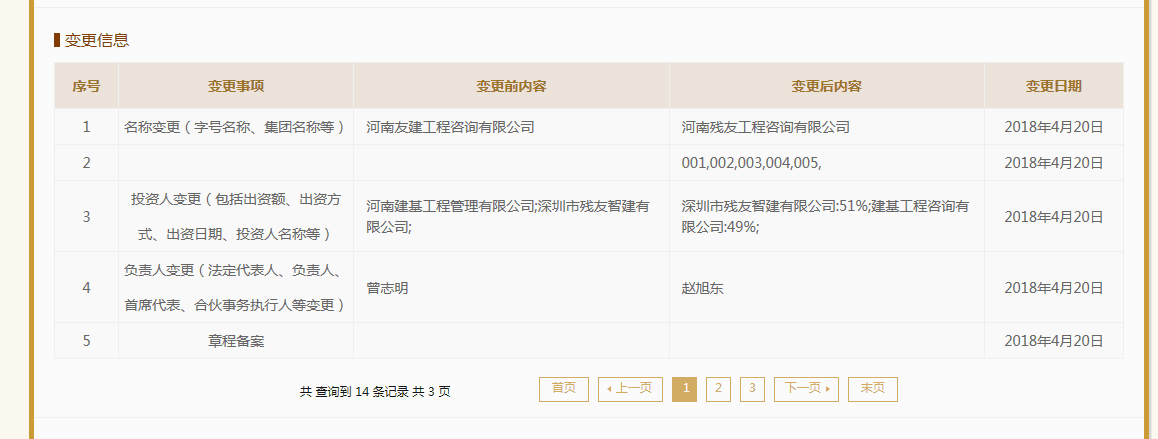Screen dimensions: 1158x439
Task: Click the 变更后内容 column header
Action: point(826,86)
